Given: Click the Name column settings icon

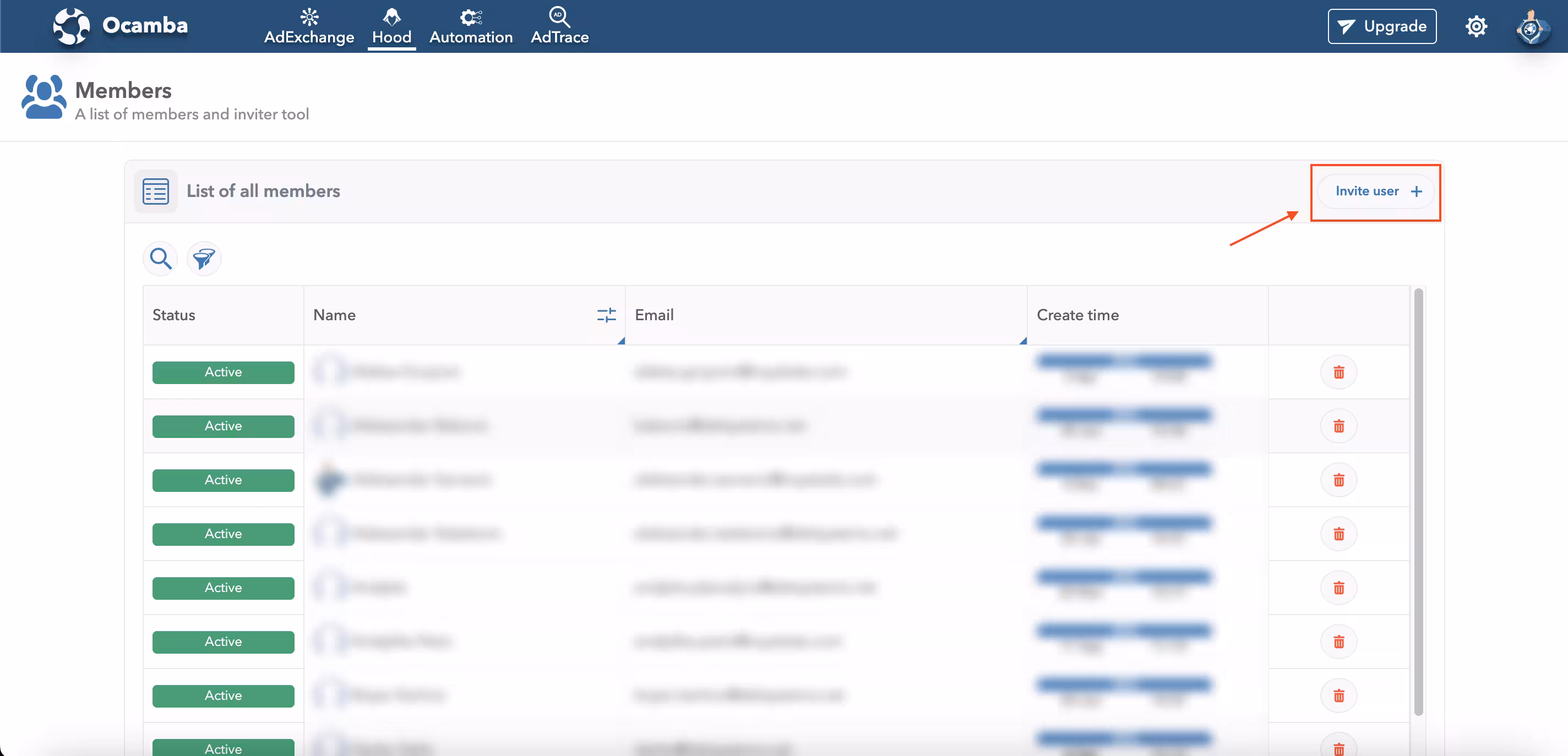Looking at the screenshot, I should (606, 315).
